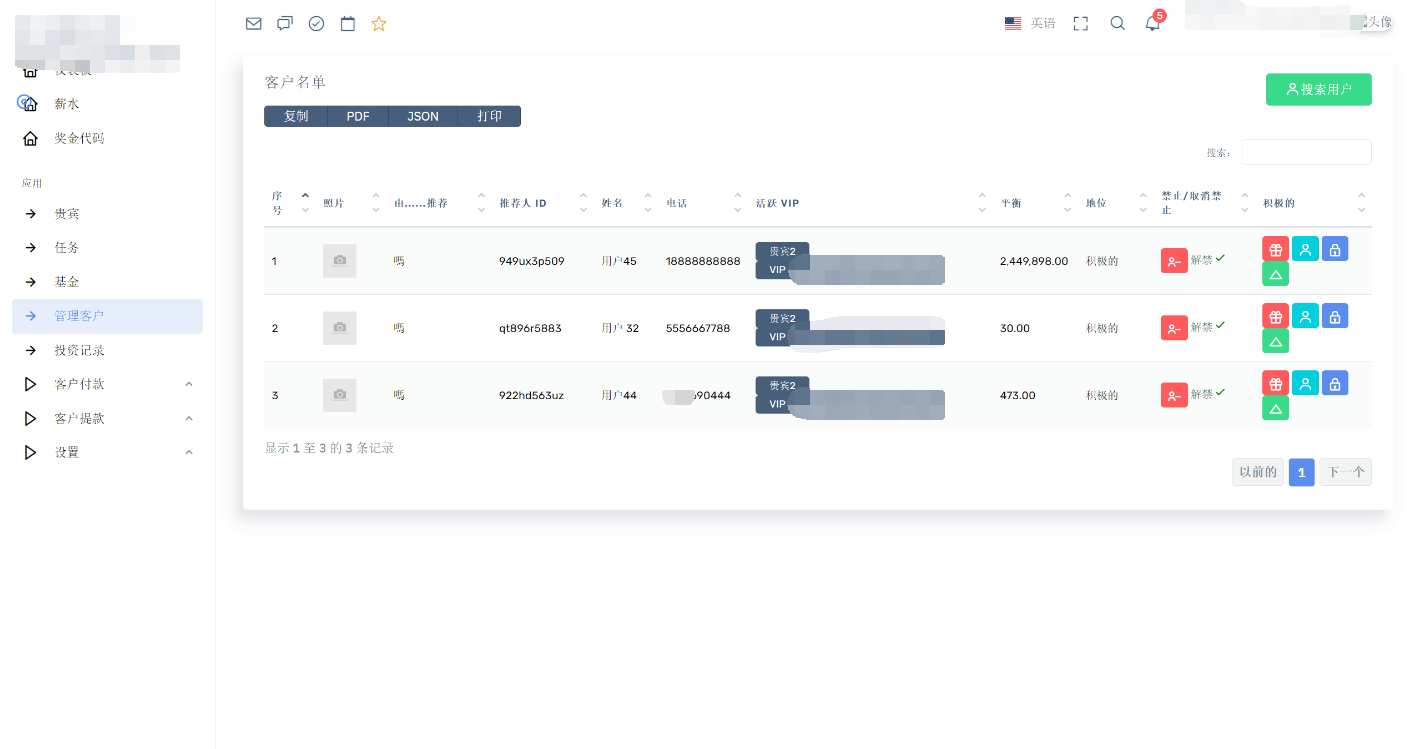Image resolution: width=1420 pixels, height=749 pixels.
Task: Open notifications bell with badge 5
Action: 1153,23
